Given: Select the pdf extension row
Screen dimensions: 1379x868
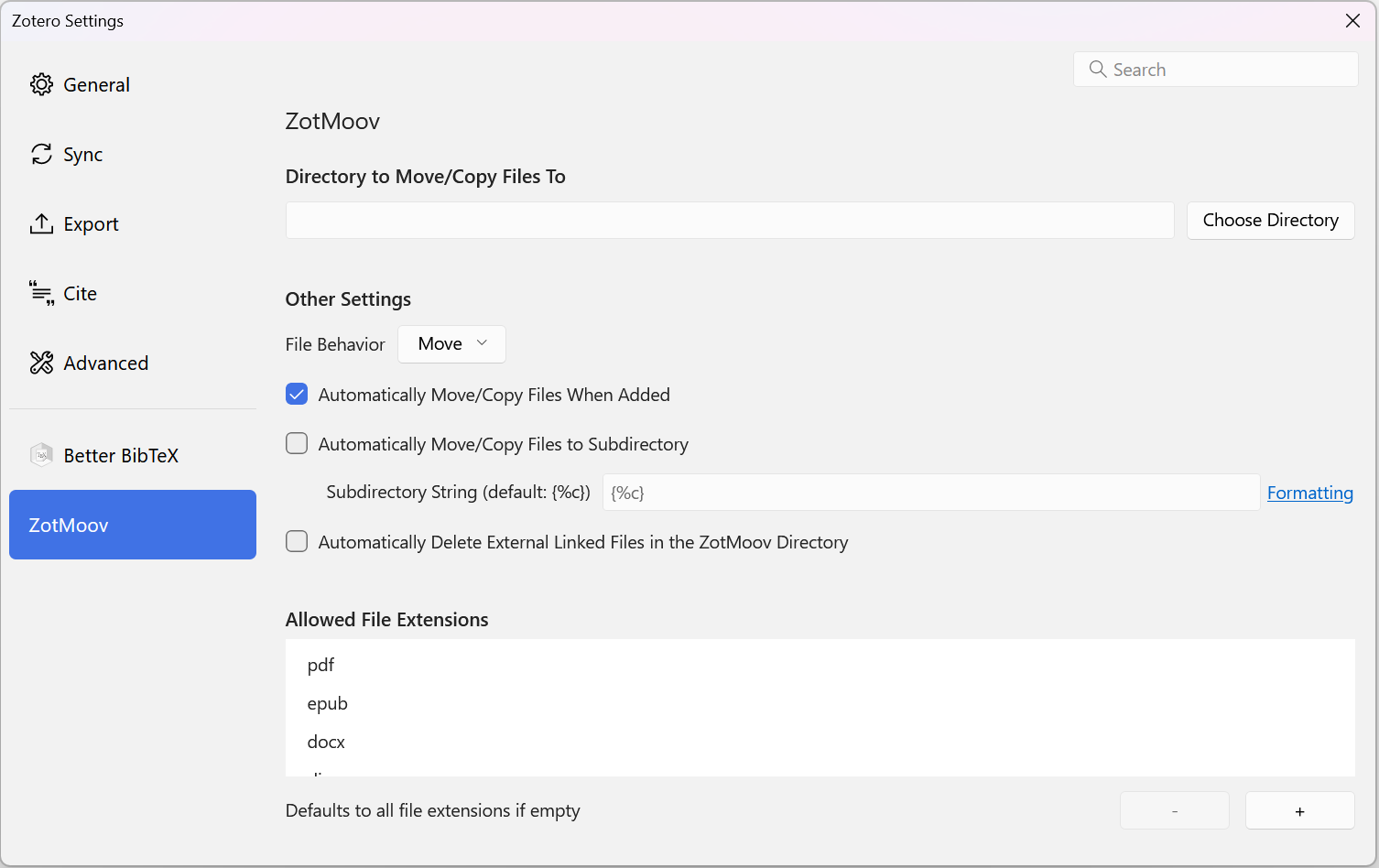Looking at the screenshot, I should click(820, 665).
